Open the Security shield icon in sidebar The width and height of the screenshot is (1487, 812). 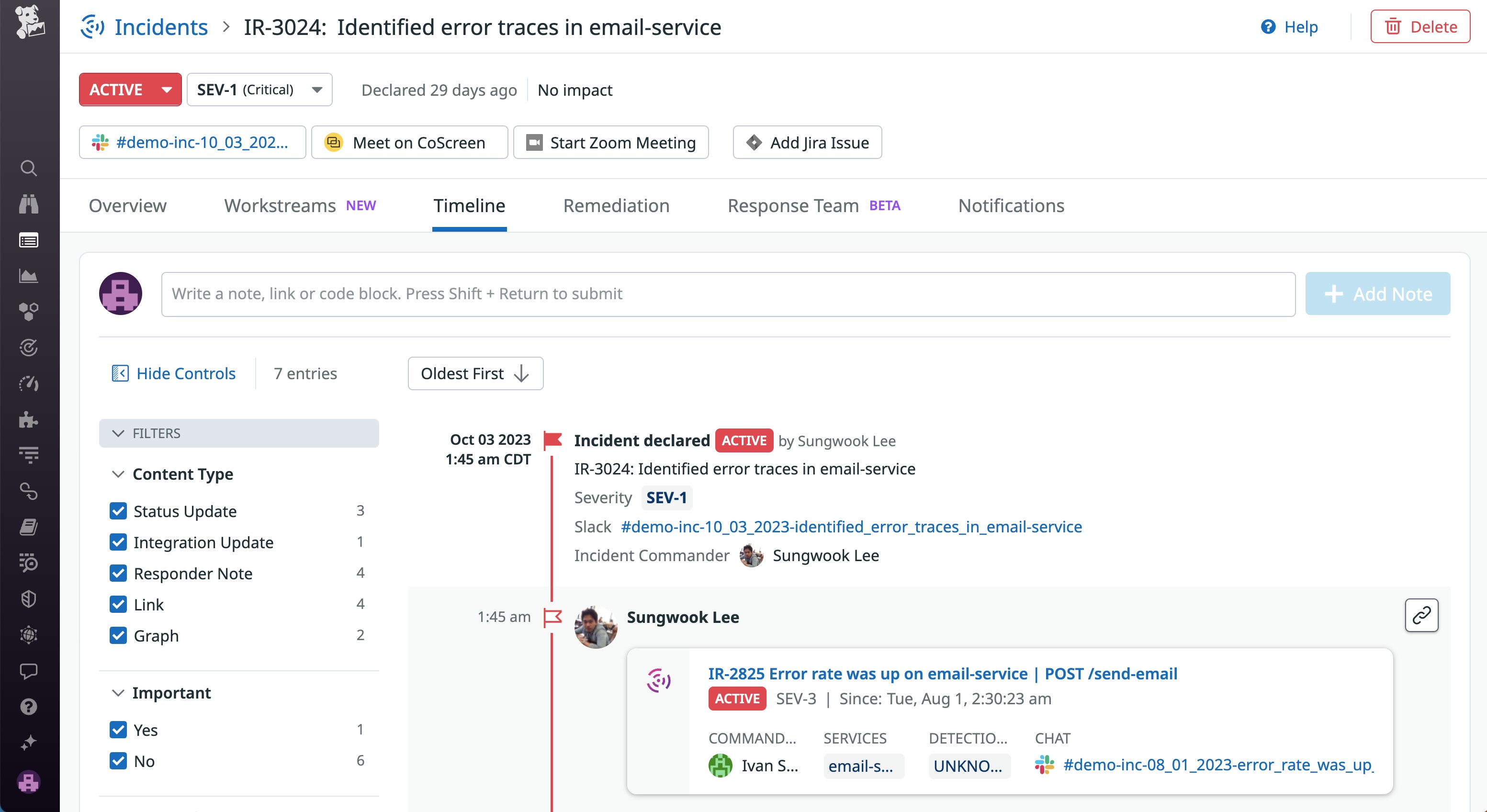pyautogui.click(x=28, y=598)
